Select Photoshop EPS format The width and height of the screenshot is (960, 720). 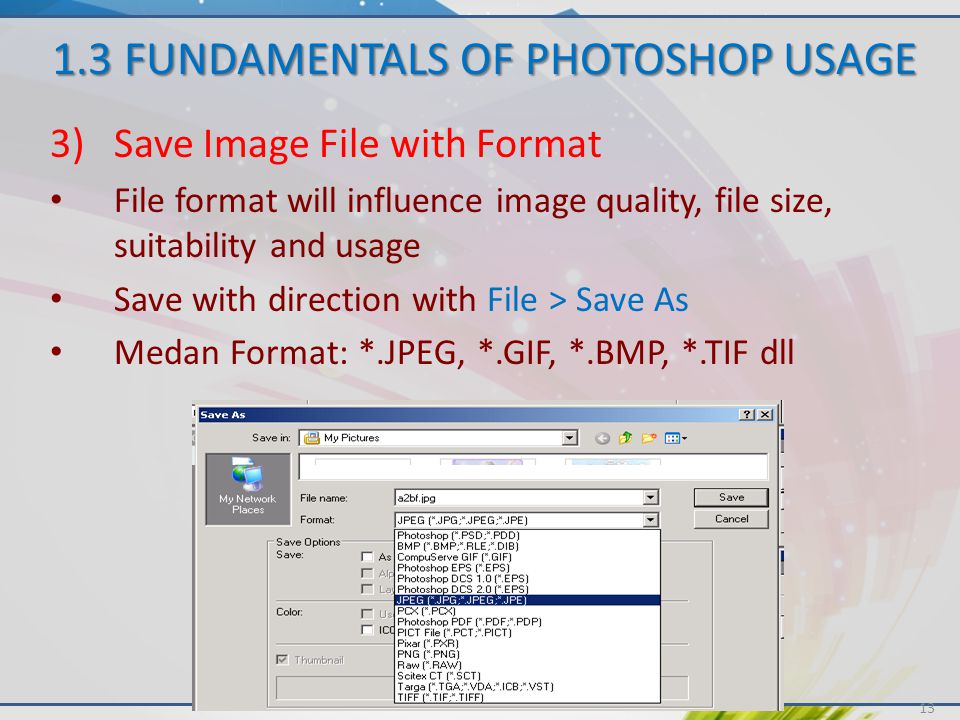pos(527,568)
